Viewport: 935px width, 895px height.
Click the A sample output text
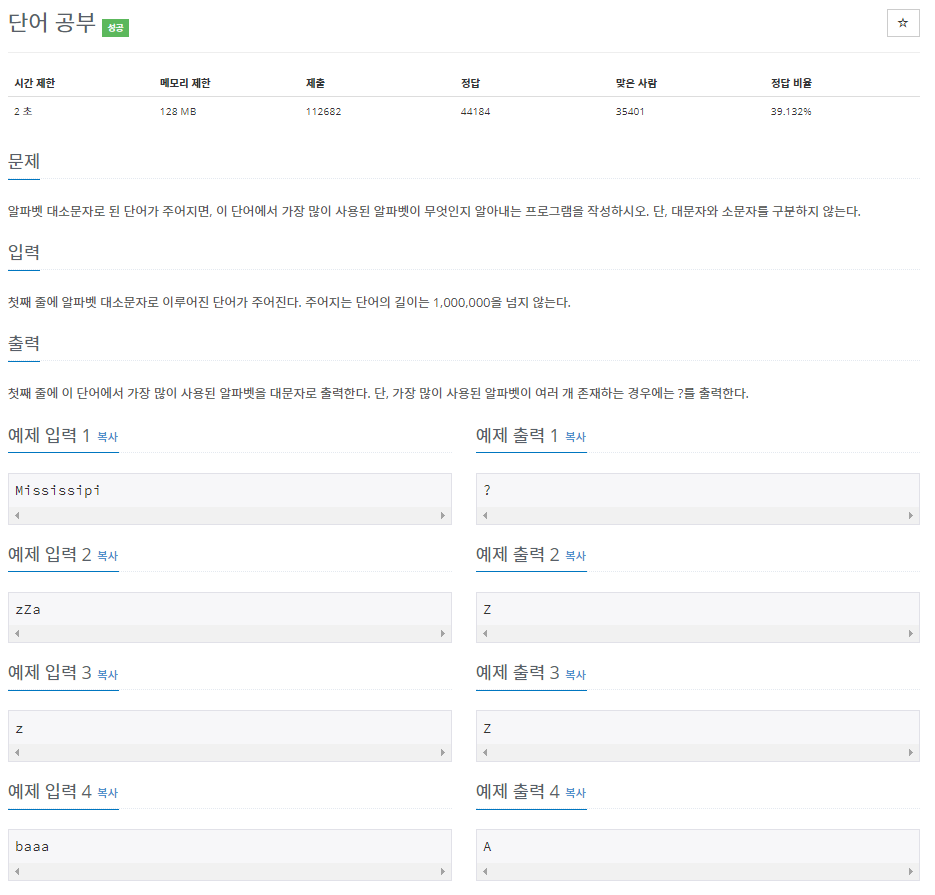[487, 847]
